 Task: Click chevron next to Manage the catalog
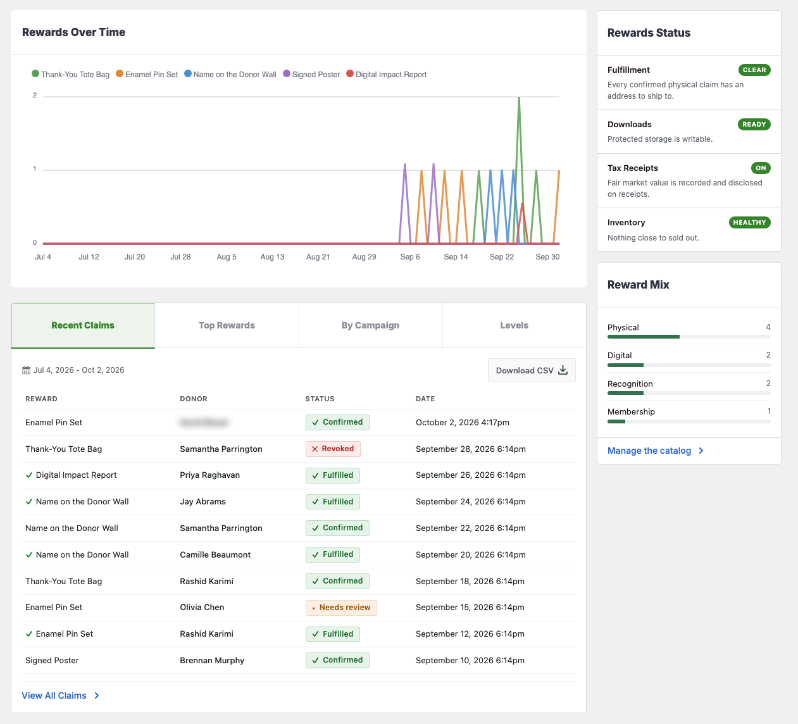[701, 451]
